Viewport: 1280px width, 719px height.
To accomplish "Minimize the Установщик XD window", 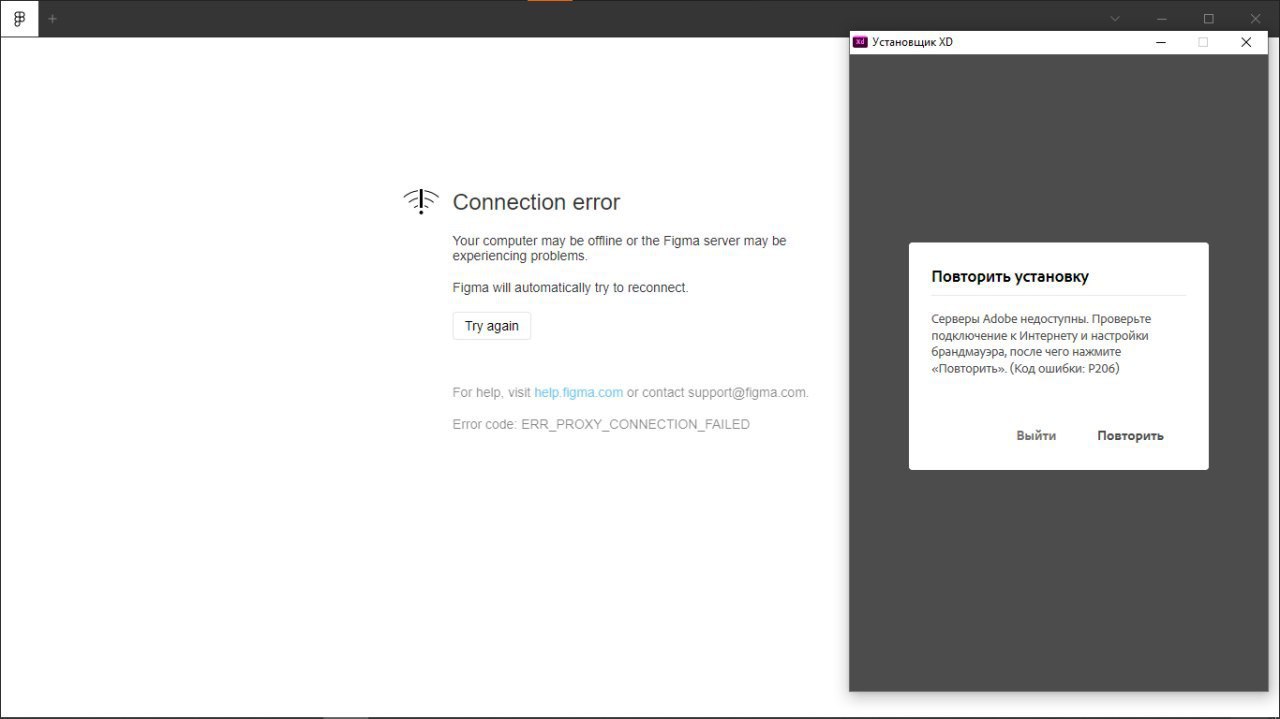I will 1161,42.
